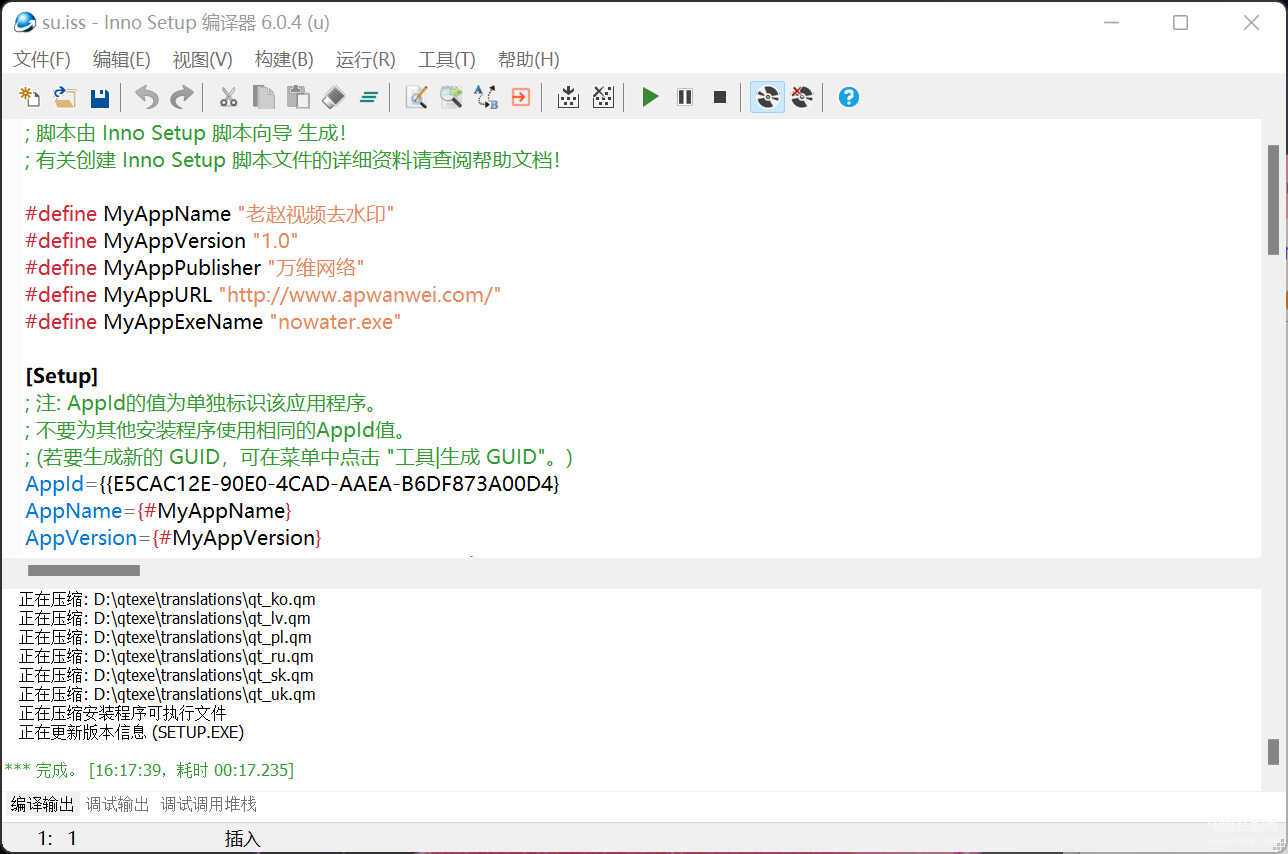Click the output line for qt_ru.qm

[166, 657]
